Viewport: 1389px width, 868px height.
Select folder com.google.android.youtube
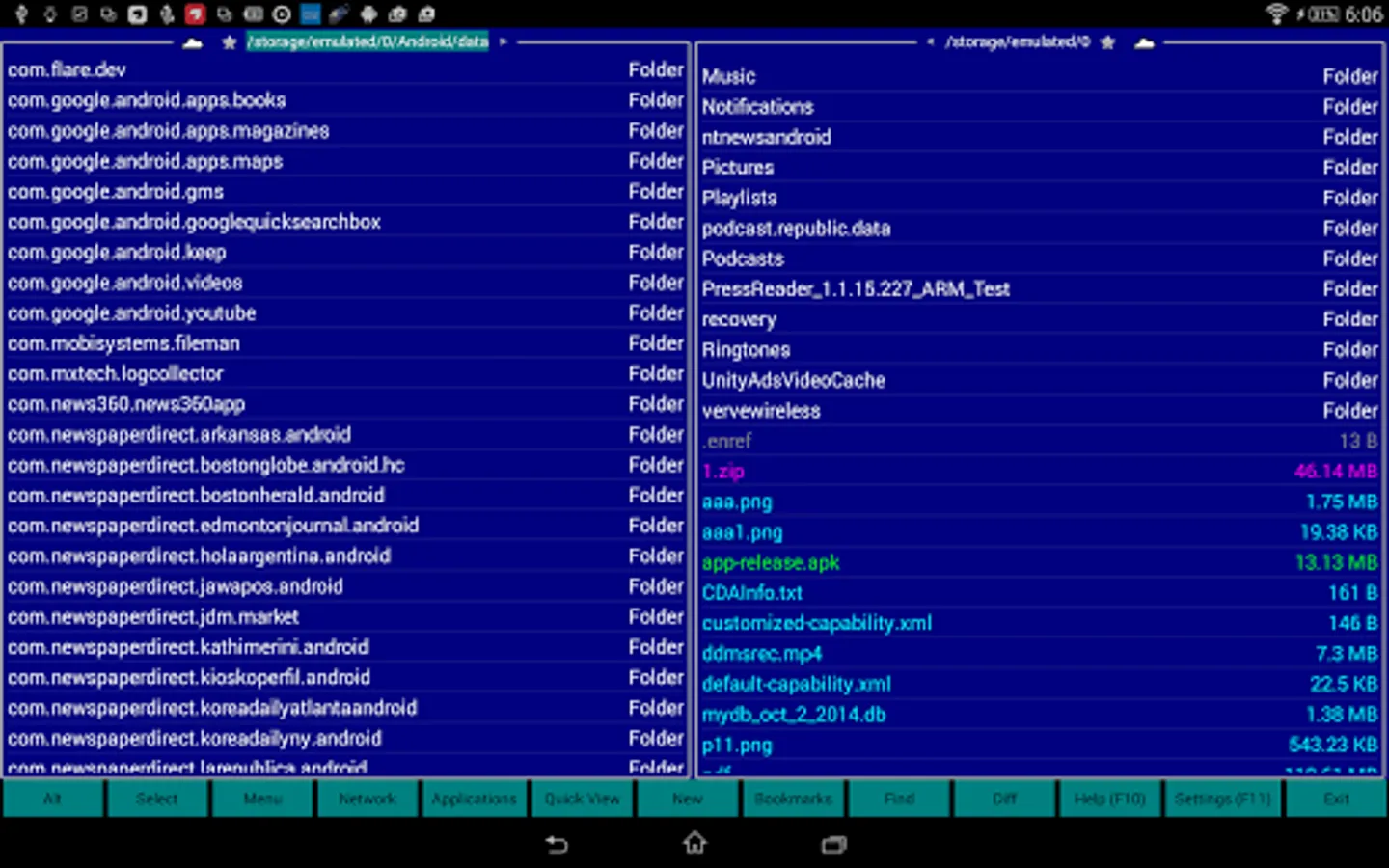pyautogui.click(x=345, y=312)
